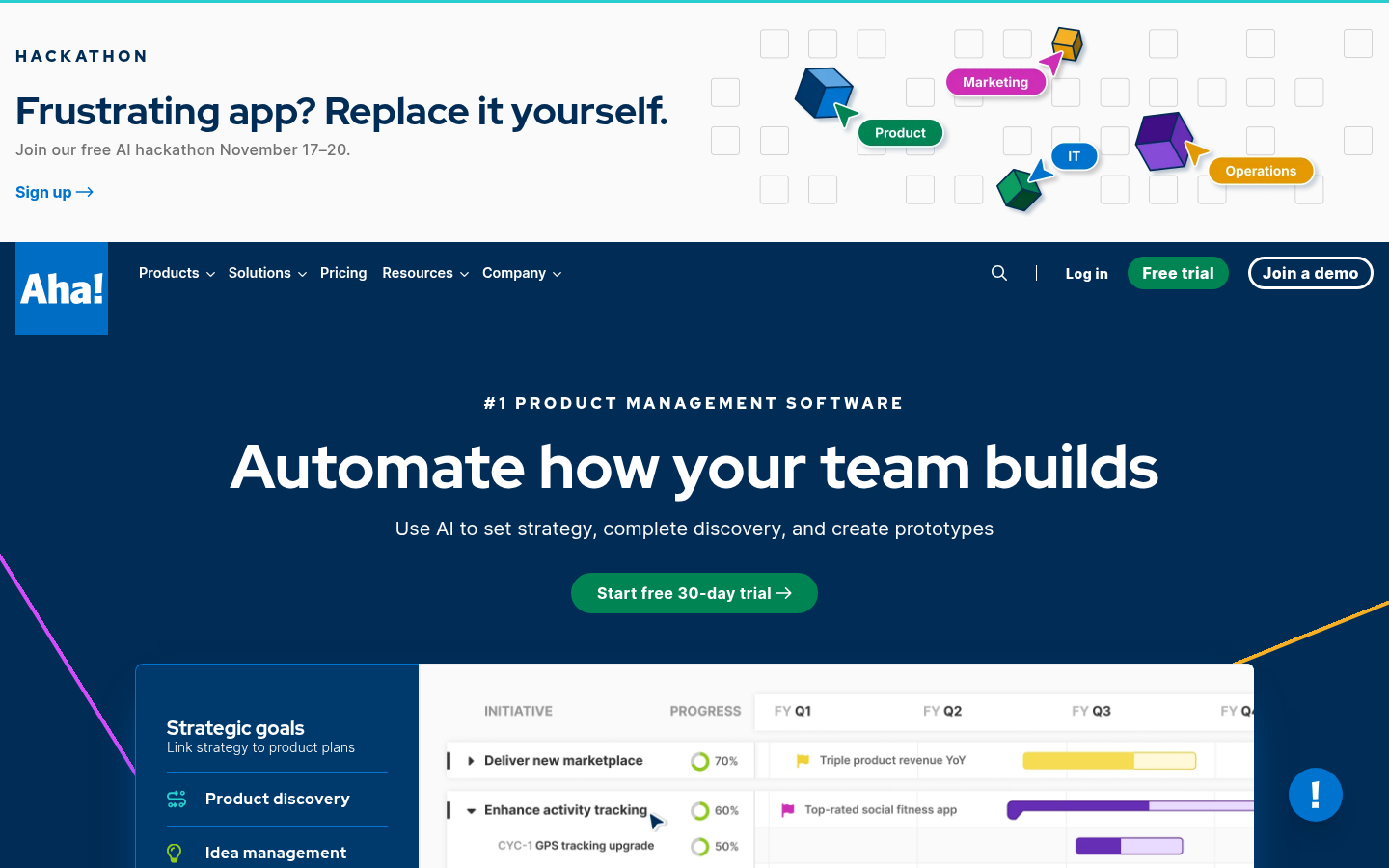Click the INITIATIVE column header
Image resolution: width=1389 pixels, height=868 pixels.
pyautogui.click(x=518, y=711)
